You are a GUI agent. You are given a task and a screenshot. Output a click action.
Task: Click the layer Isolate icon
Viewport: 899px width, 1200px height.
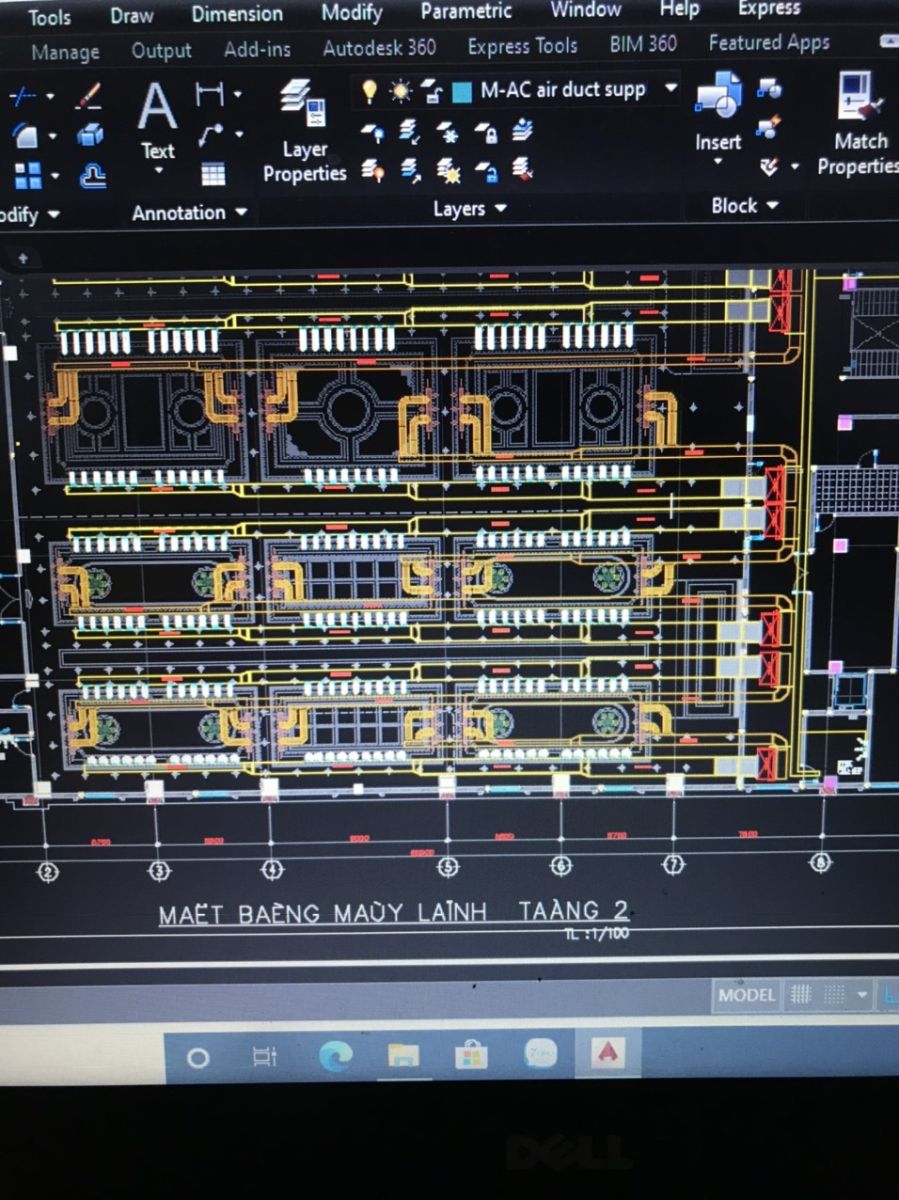click(x=409, y=130)
